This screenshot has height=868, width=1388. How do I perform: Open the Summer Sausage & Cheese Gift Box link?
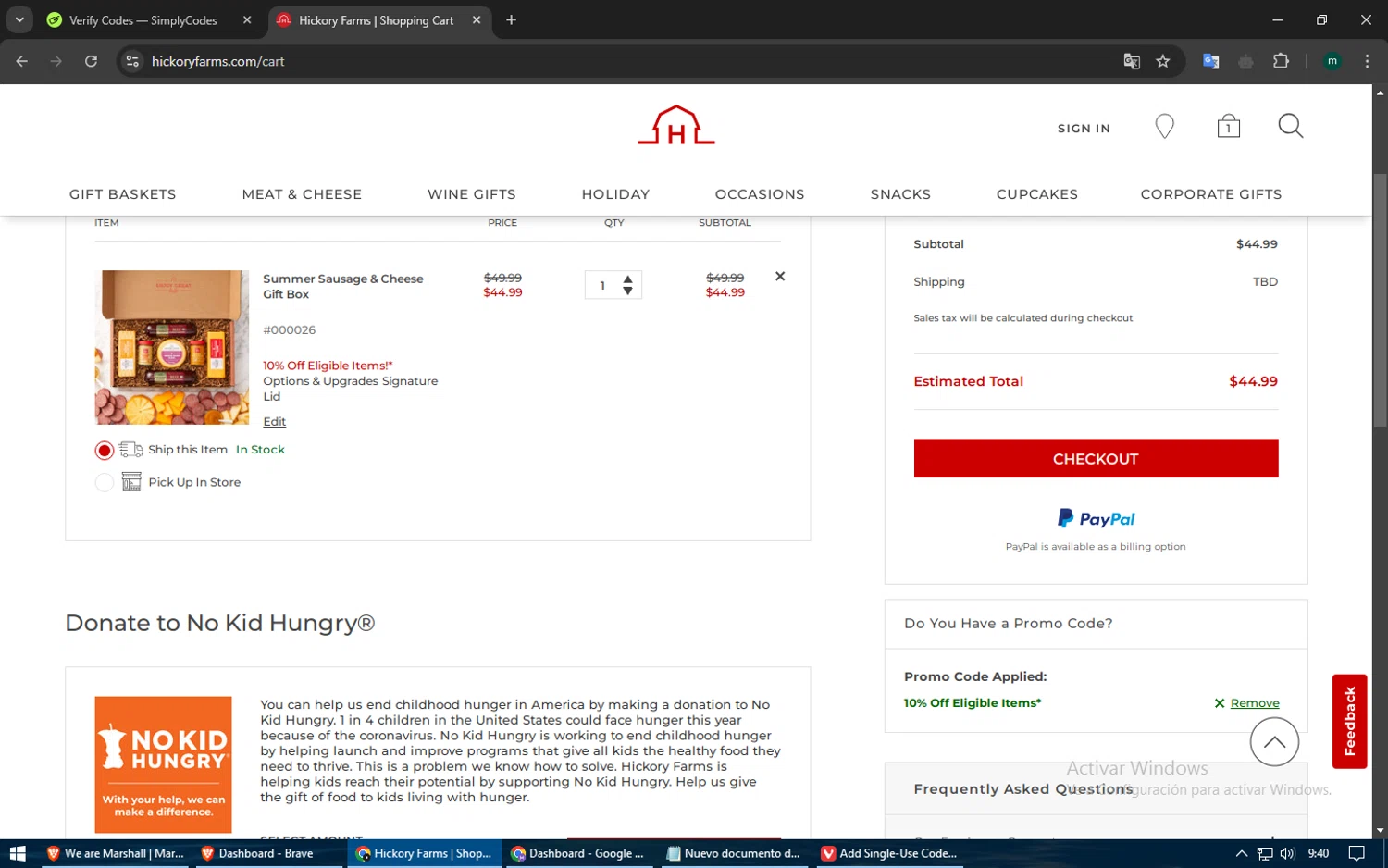point(343,287)
